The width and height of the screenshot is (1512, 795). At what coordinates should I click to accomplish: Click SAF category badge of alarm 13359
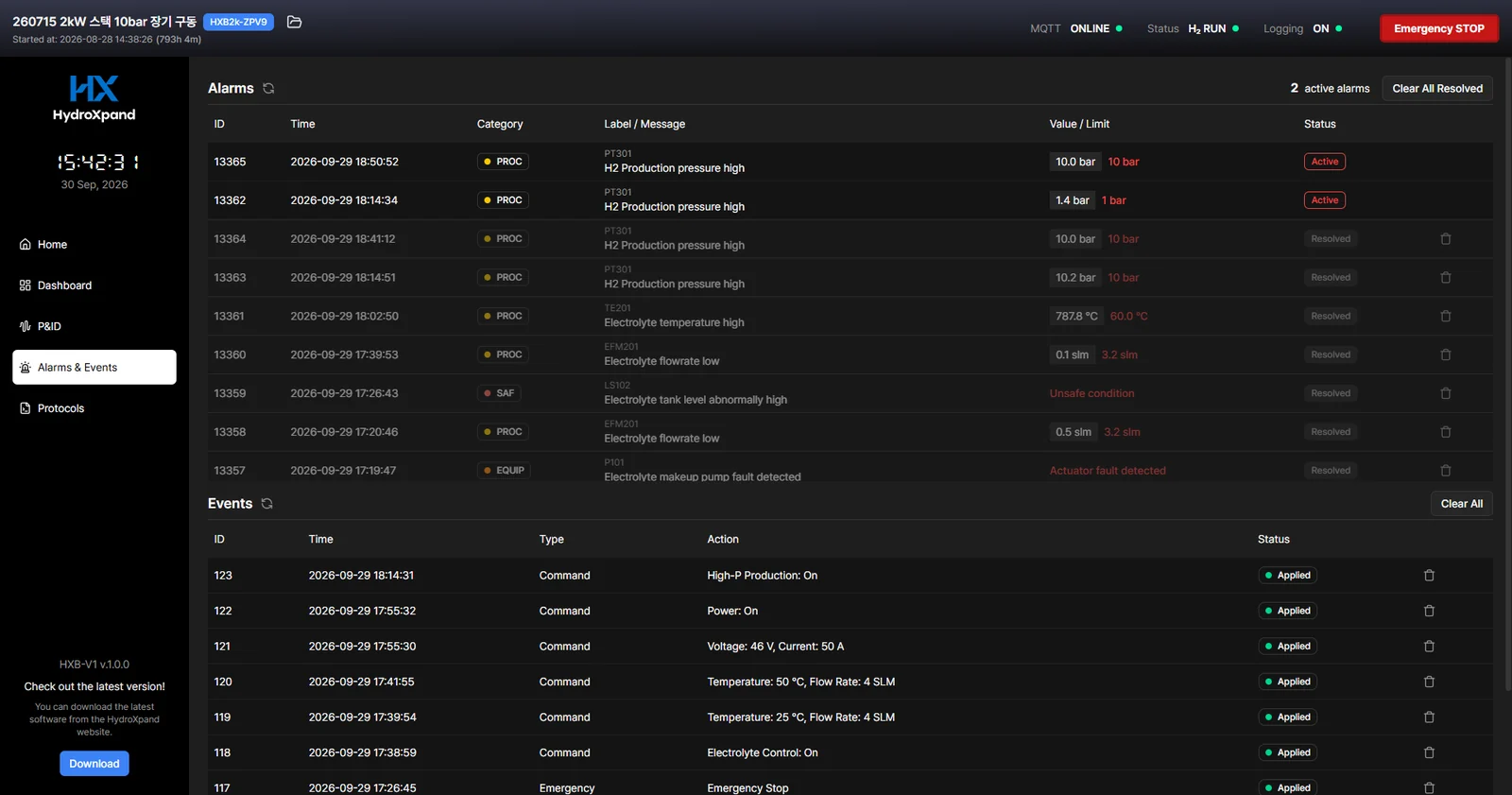(x=499, y=393)
